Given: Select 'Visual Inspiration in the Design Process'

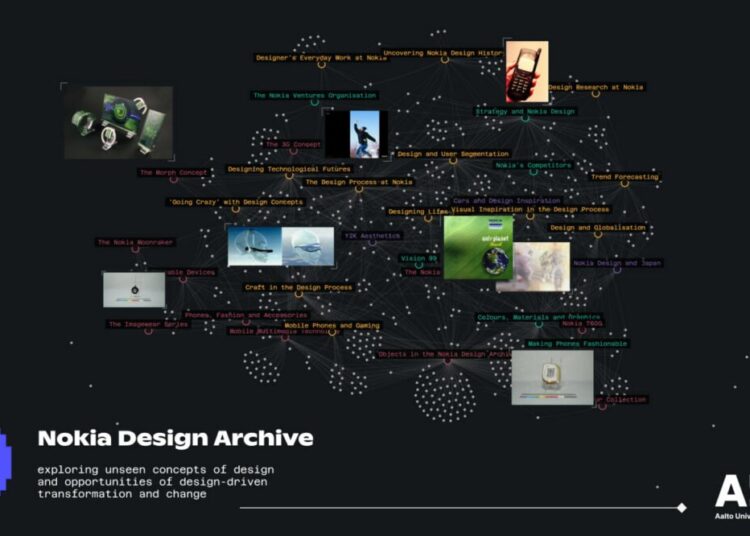Looking at the screenshot, I should click(530, 209).
